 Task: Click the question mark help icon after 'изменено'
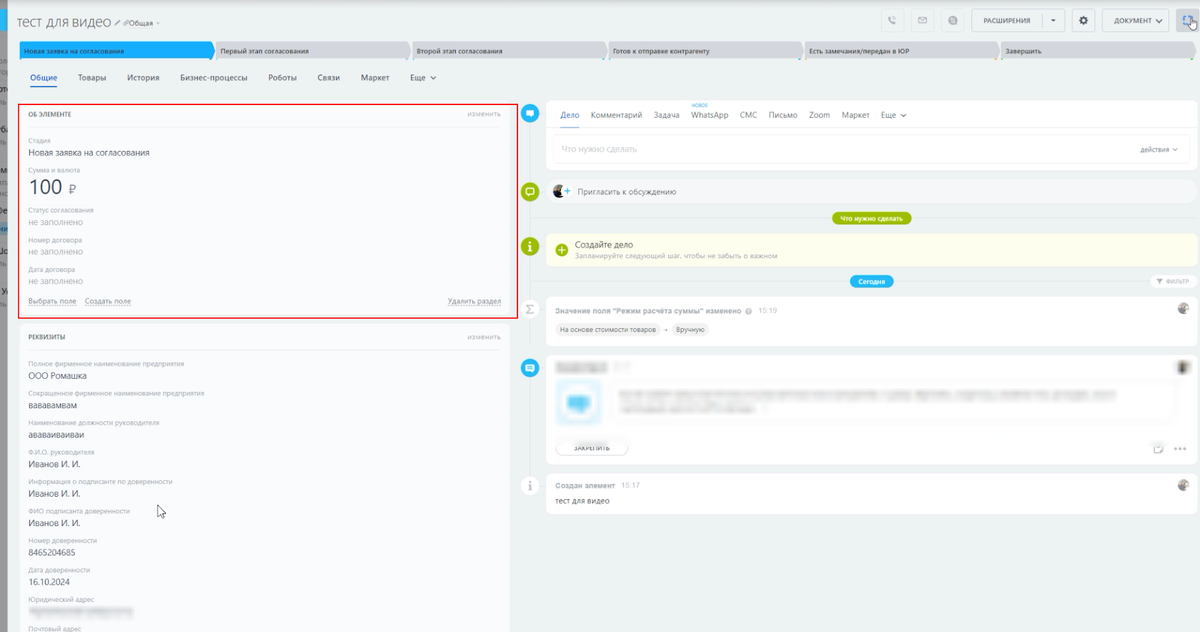coord(749,311)
